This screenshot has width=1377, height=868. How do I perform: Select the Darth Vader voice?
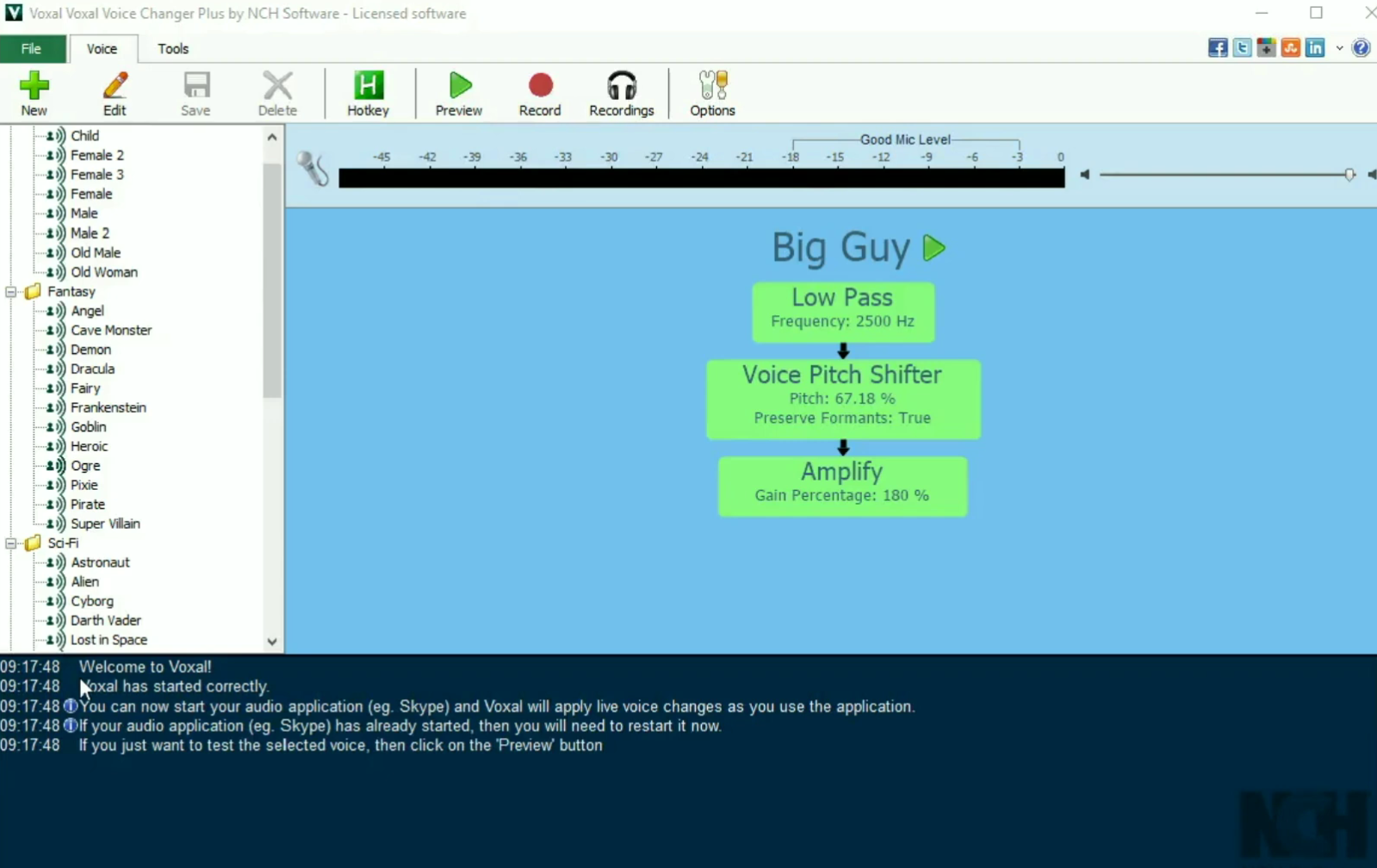pyautogui.click(x=106, y=621)
